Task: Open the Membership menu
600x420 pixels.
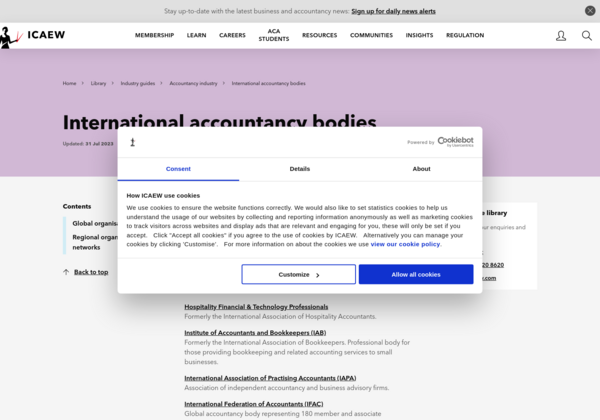Action: pyautogui.click(x=154, y=35)
